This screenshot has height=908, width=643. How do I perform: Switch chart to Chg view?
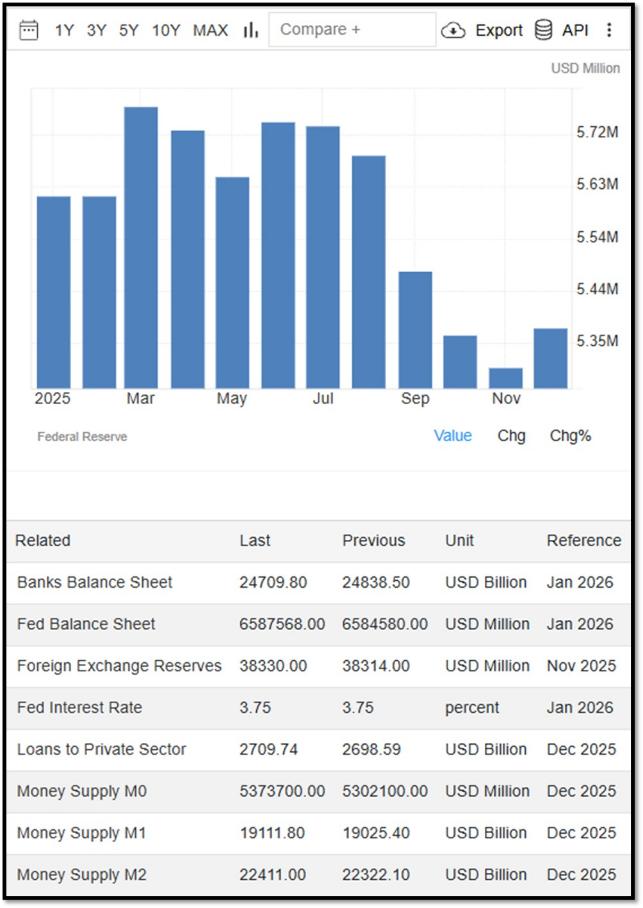pyautogui.click(x=512, y=435)
